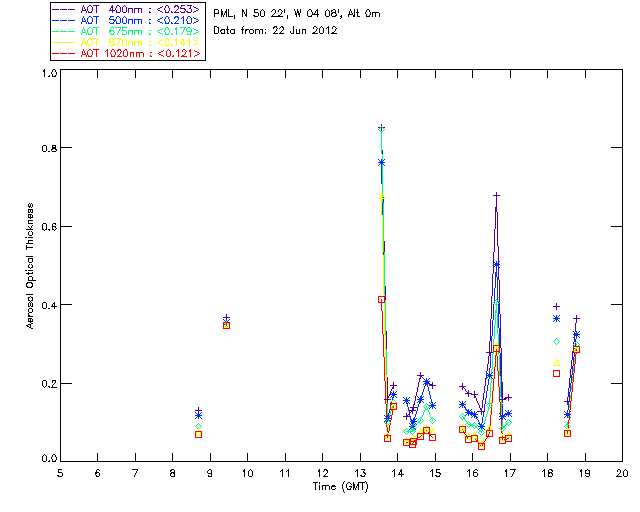Viewport: 640px width, 512px height.
Task: Click the PML station location text
Action: coord(297,14)
